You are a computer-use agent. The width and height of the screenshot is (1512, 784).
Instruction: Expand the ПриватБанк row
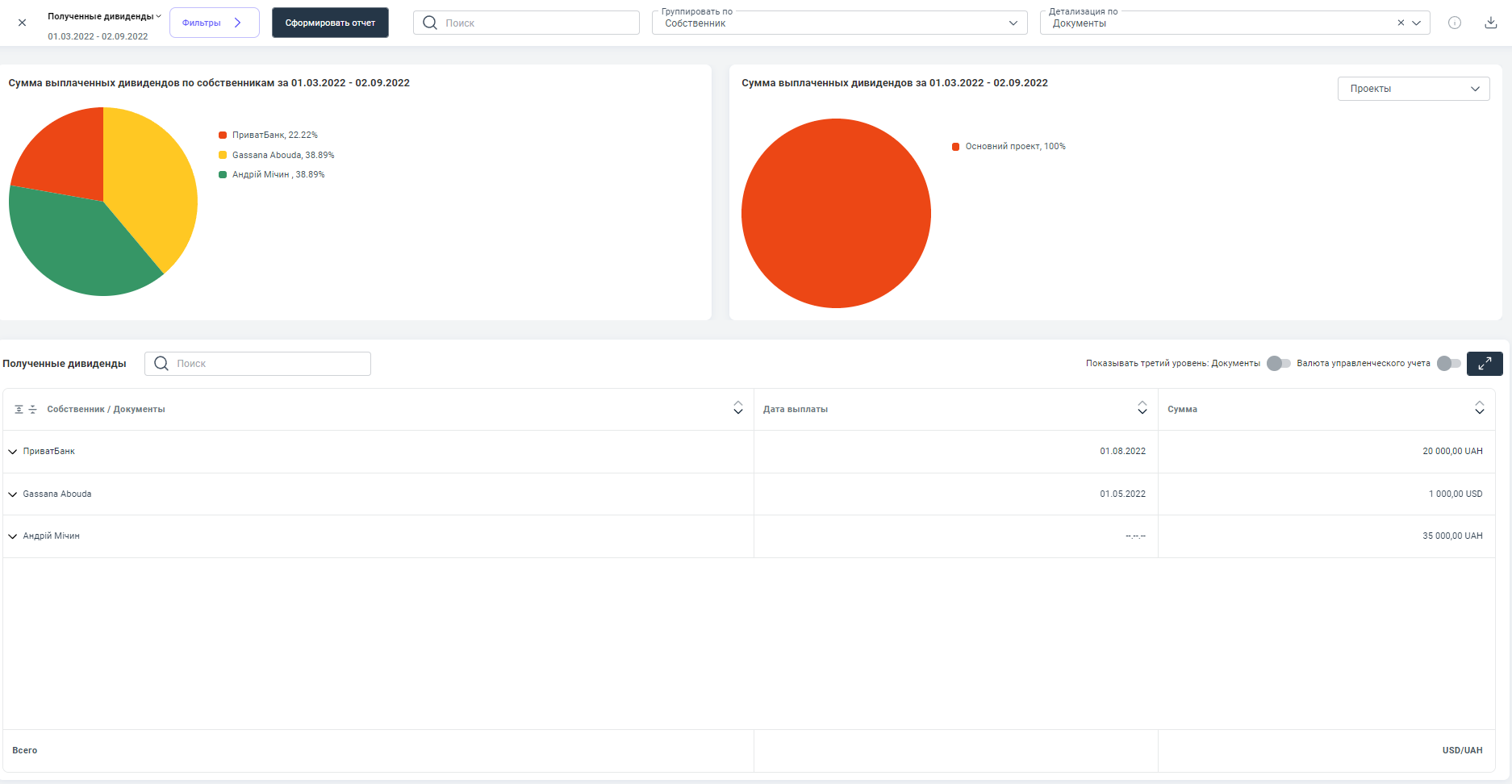pos(13,452)
